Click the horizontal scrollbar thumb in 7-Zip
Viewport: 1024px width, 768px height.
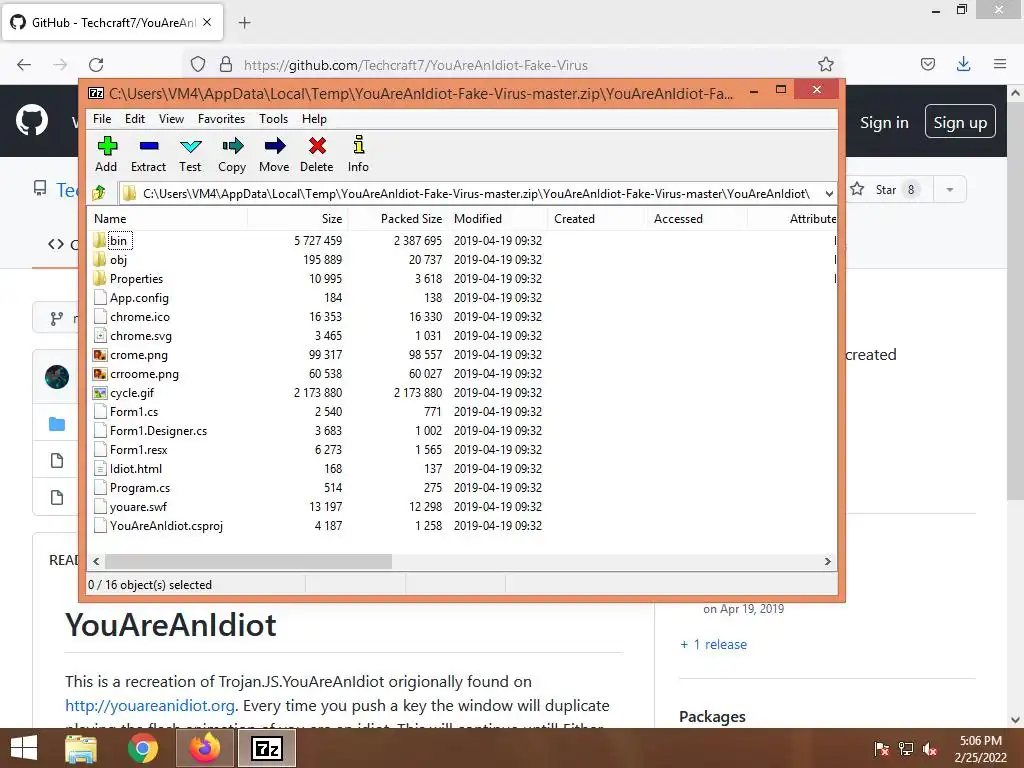[x=248, y=561]
